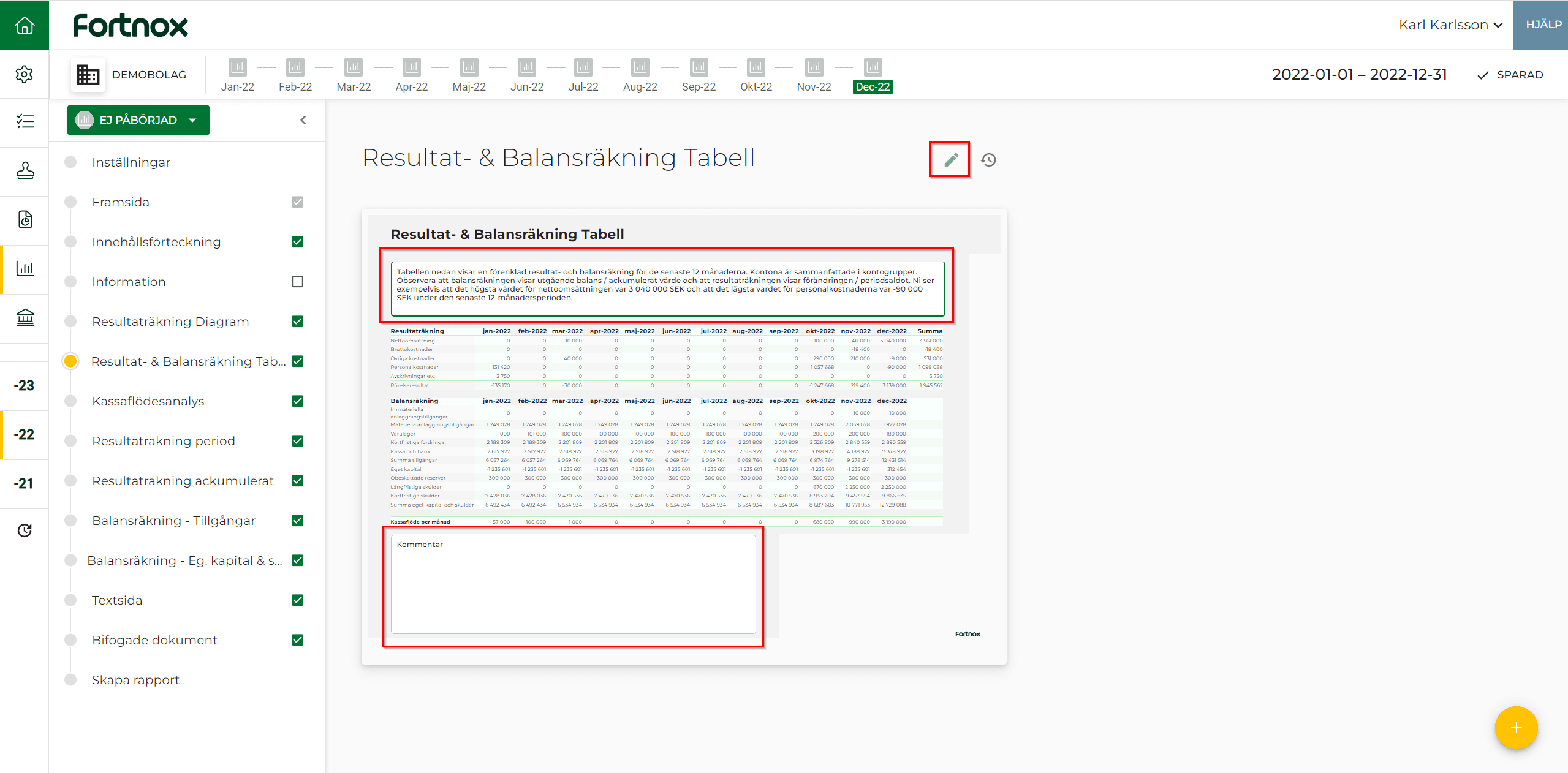
Task: Go to the home icon
Action: (x=25, y=25)
